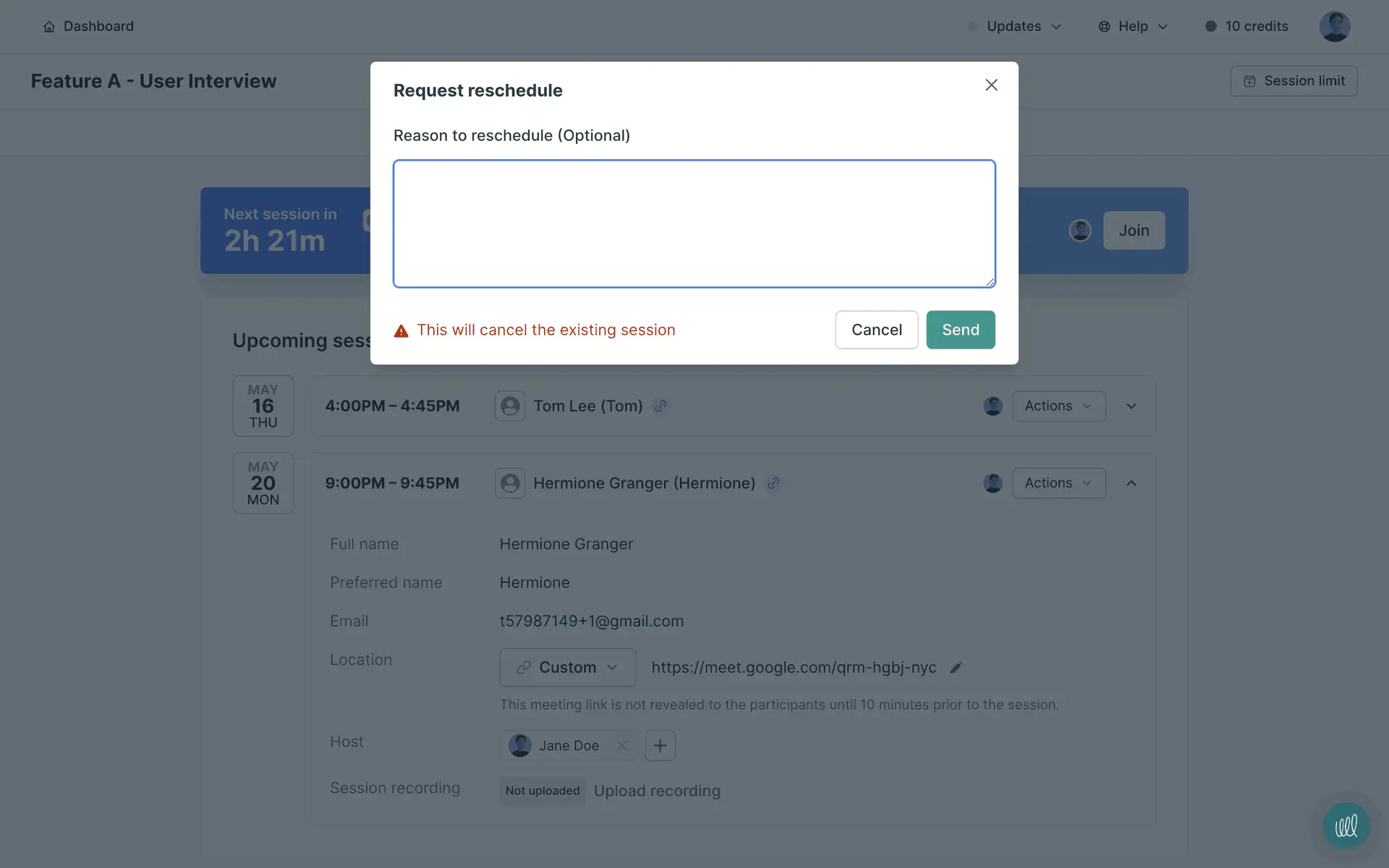1389x868 pixels.
Task: Click link icon beside Tom Lee
Action: click(x=660, y=407)
